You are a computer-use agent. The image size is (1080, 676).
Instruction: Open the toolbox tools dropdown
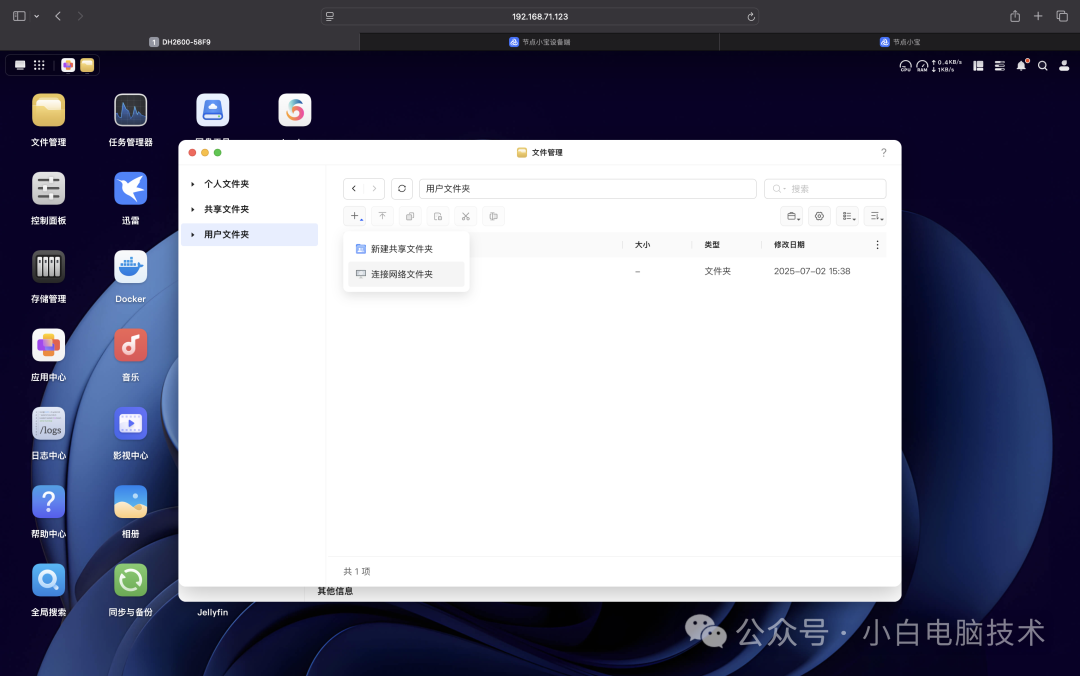[x=792, y=216]
